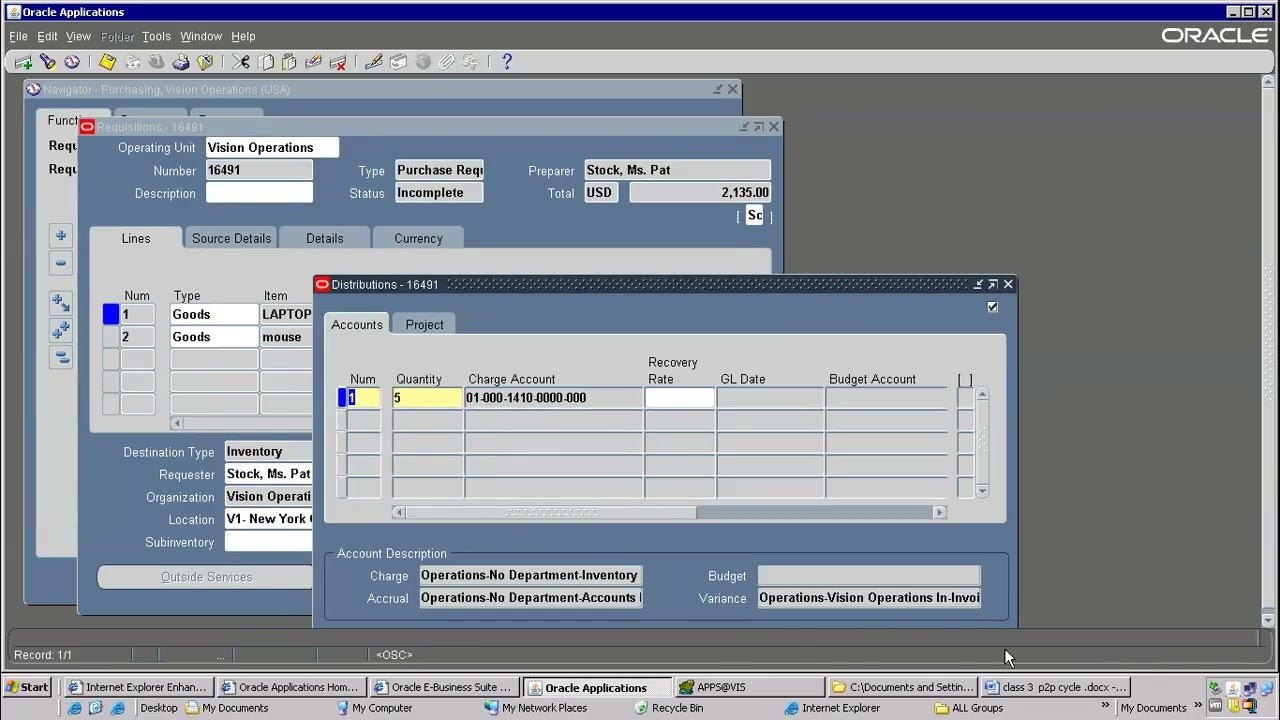
Task: Click the Translations globe toolbar icon
Action: pyautogui.click(x=422, y=62)
